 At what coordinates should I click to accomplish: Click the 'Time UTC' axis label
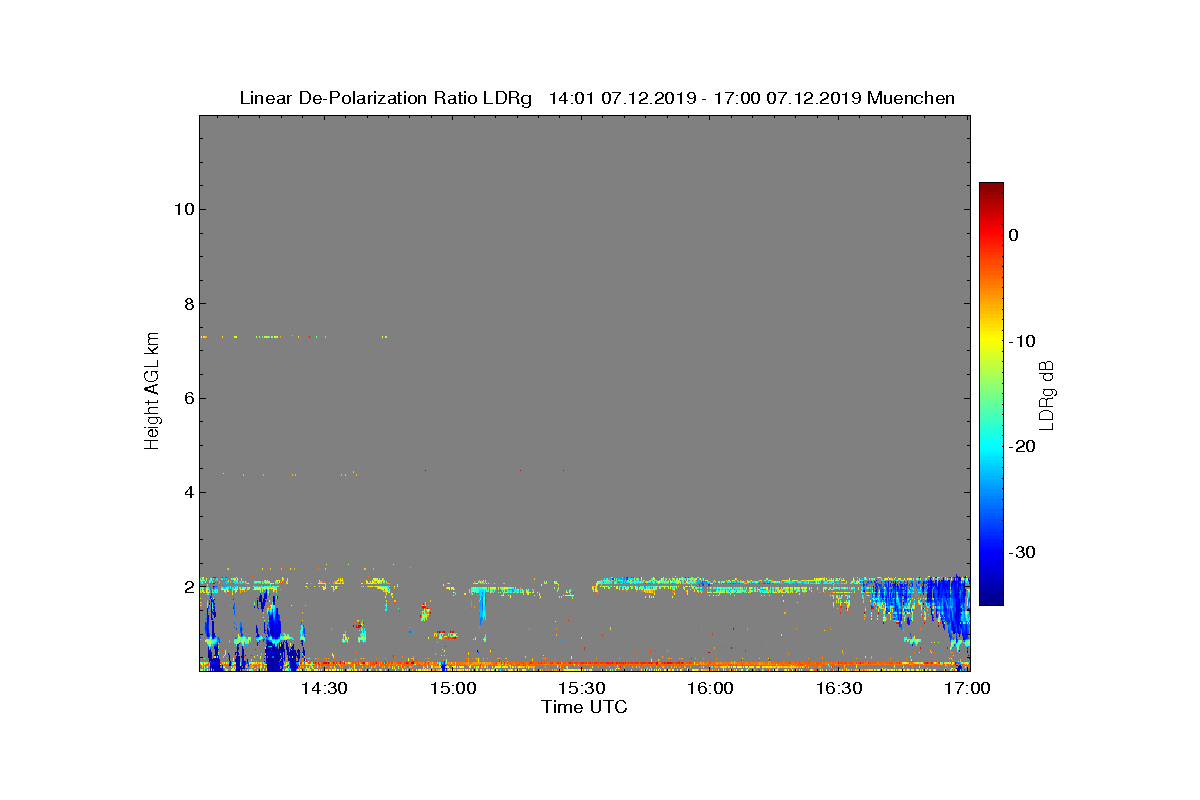585,707
